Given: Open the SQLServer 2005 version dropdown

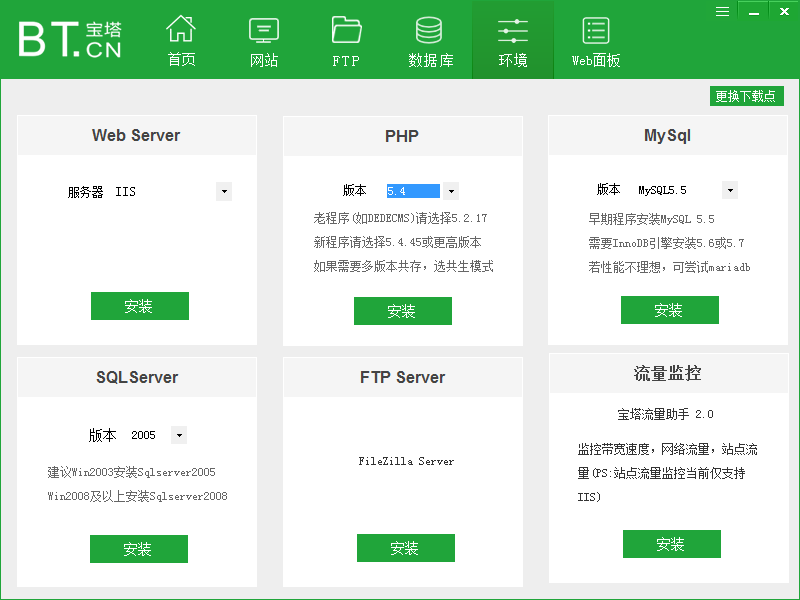Looking at the screenshot, I should point(178,434).
